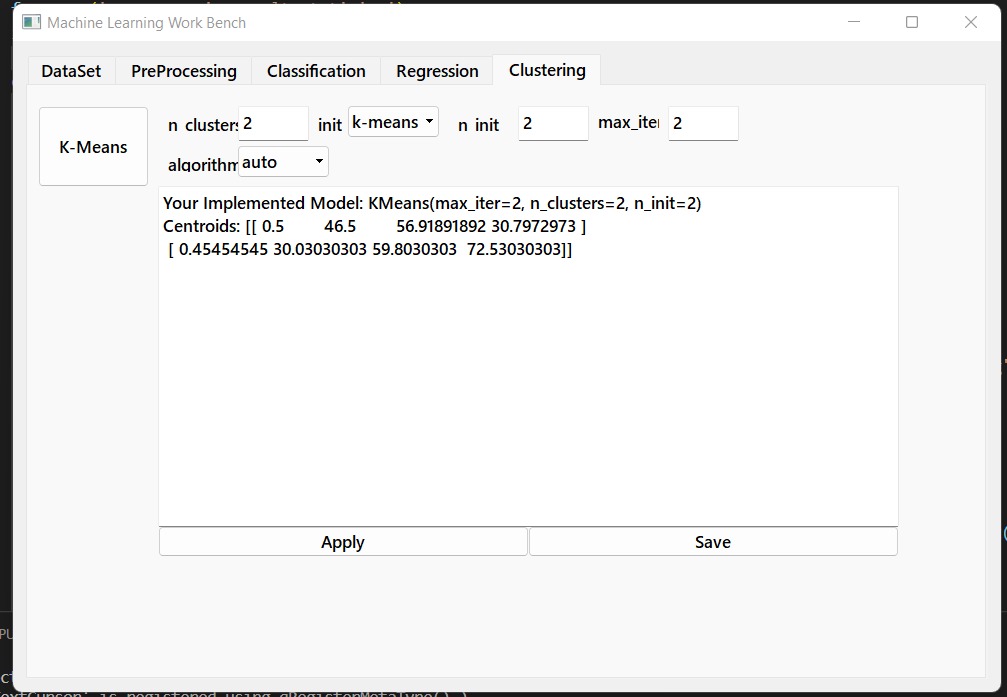The image size is (1007, 697).
Task: Go to the Classification tab
Action: pos(316,71)
